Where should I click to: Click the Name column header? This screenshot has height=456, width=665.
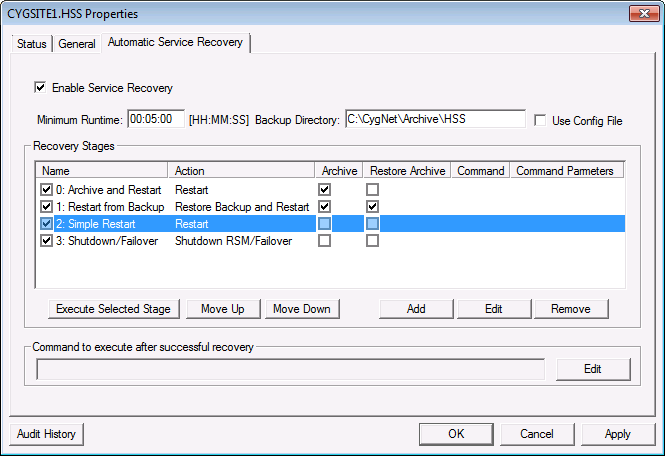[x=102, y=171]
